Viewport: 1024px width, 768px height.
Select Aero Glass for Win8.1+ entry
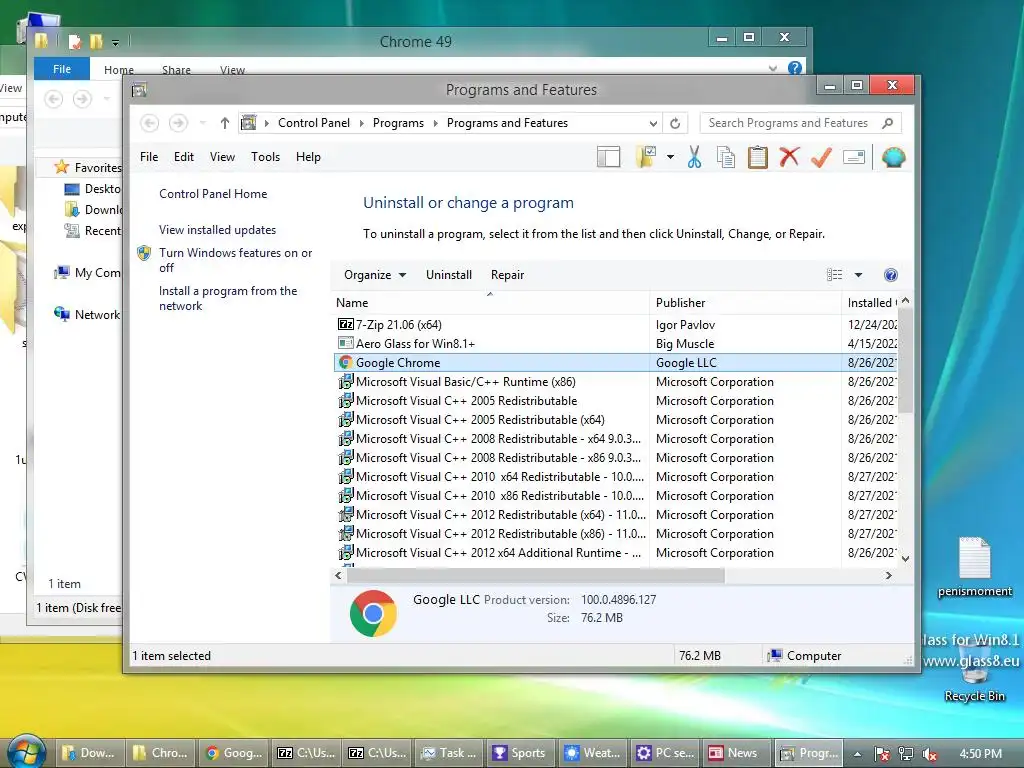(x=415, y=344)
